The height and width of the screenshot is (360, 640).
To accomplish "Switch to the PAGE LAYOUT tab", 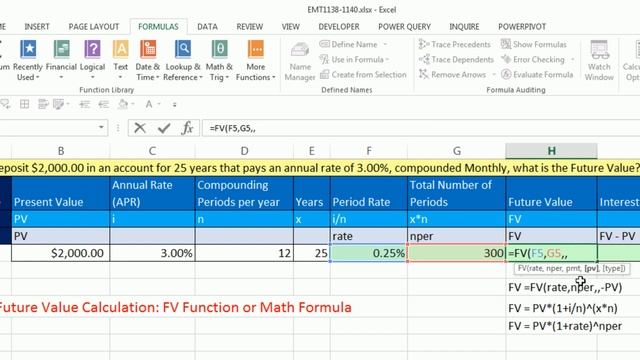I will 94,27.
